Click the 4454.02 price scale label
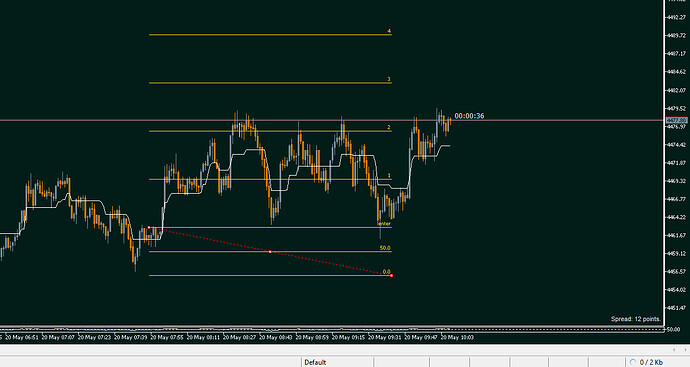The width and height of the screenshot is (690, 367). (x=677, y=290)
